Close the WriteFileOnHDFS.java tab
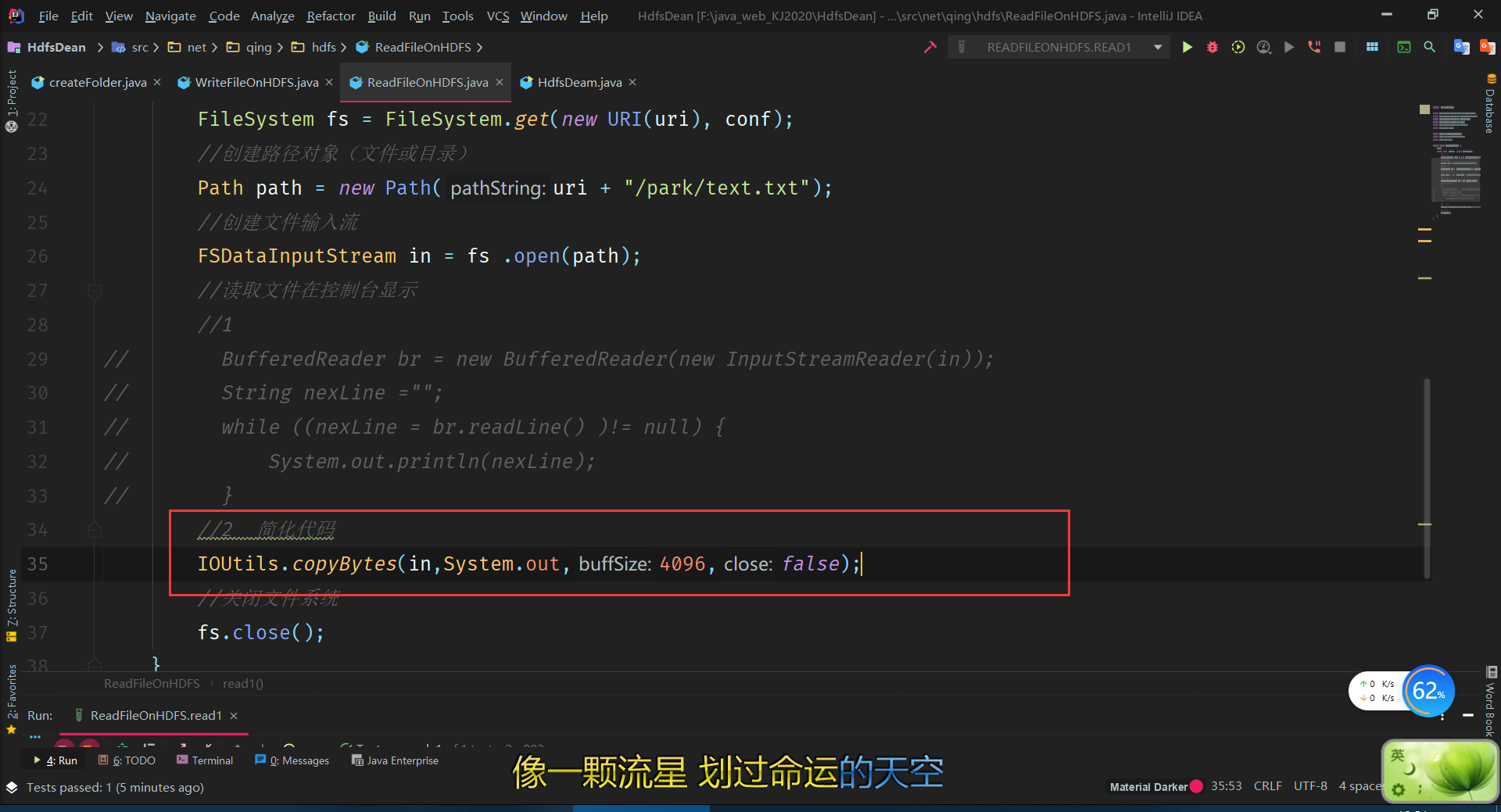This screenshot has height=812, width=1501. (329, 82)
